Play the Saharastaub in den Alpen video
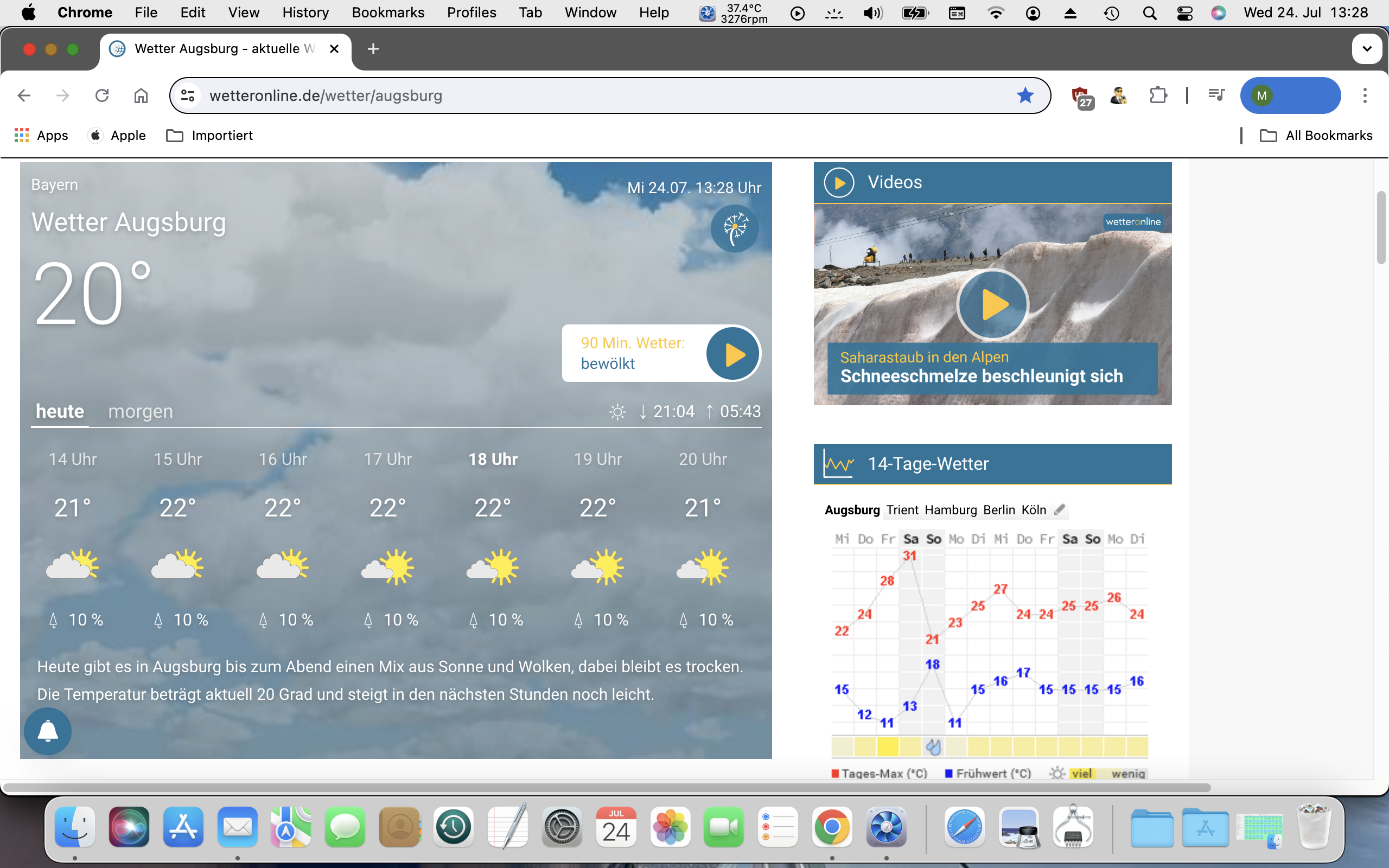The height and width of the screenshot is (868, 1389). [992, 304]
